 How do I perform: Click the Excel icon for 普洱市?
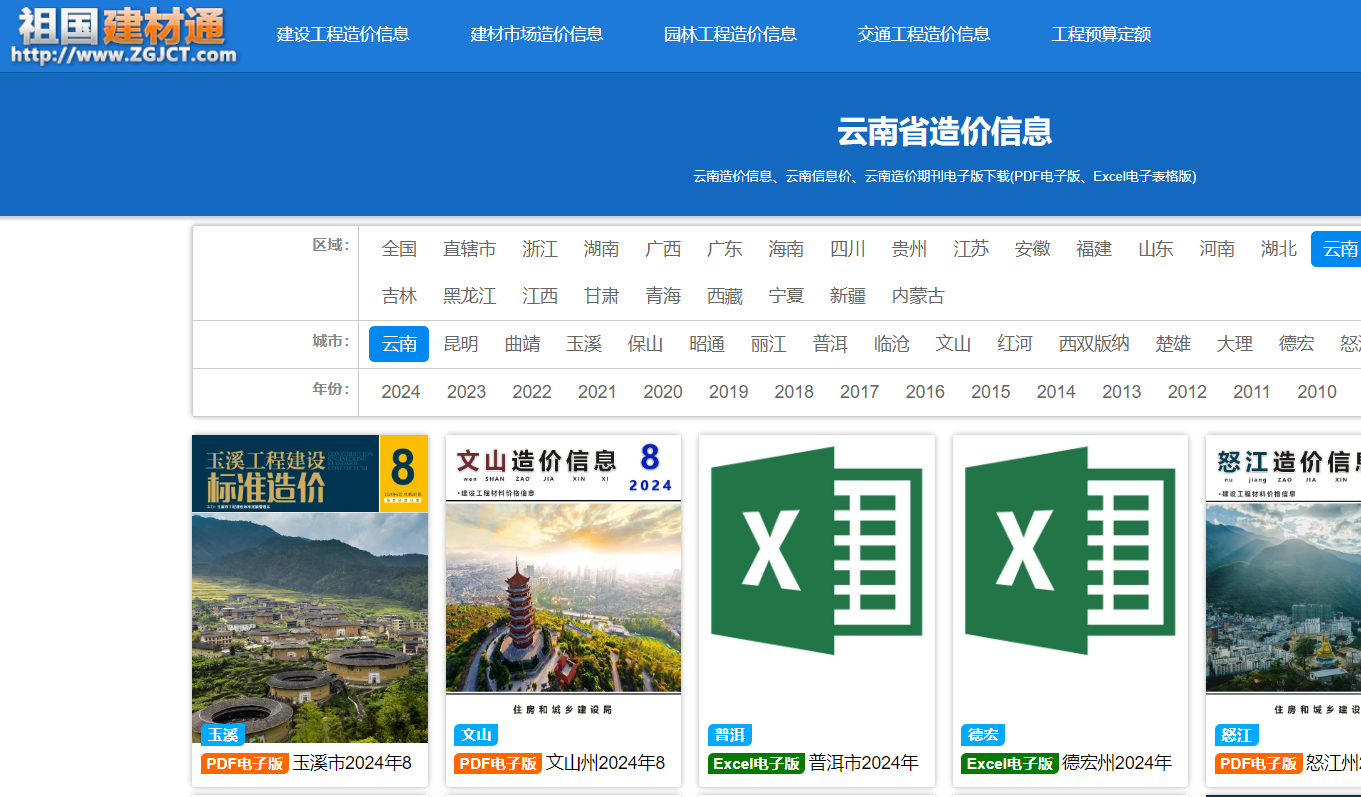817,551
